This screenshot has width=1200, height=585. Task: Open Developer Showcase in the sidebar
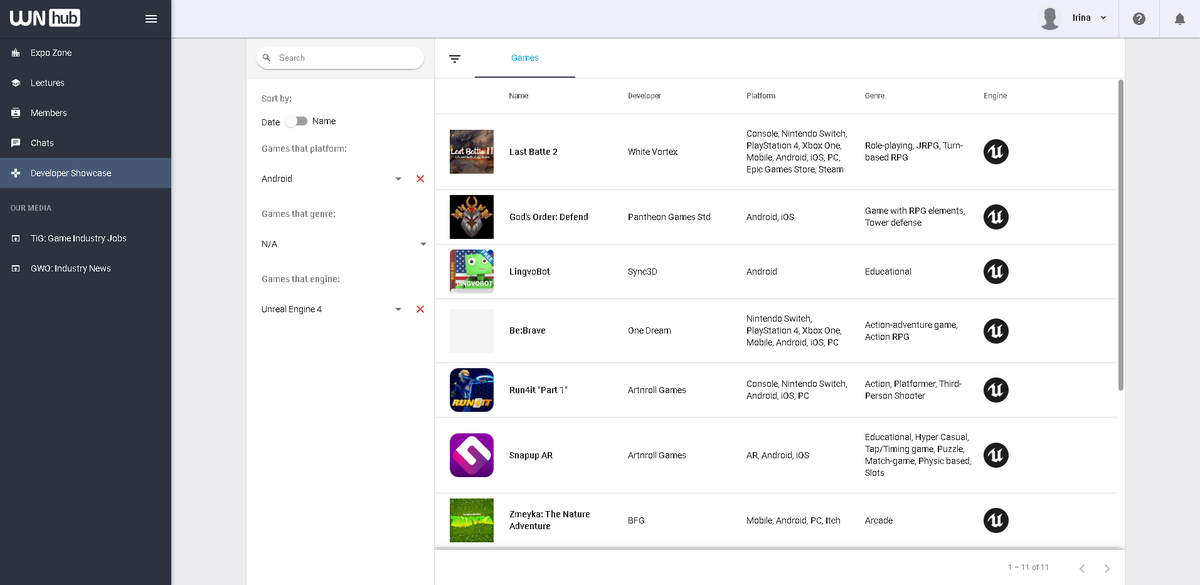pyautogui.click(x=71, y=173)
